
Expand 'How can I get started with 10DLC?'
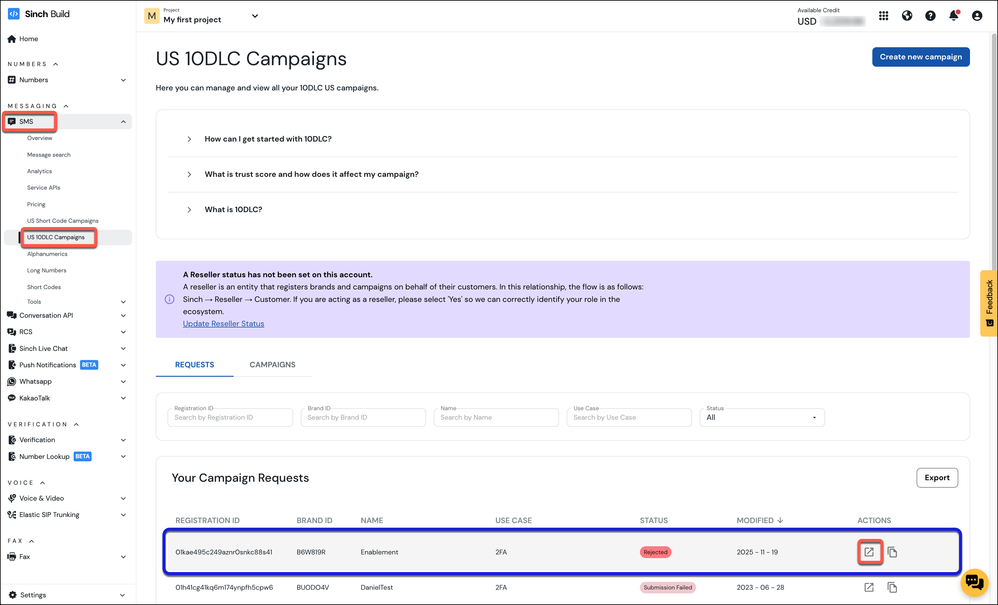coord(268,139)
